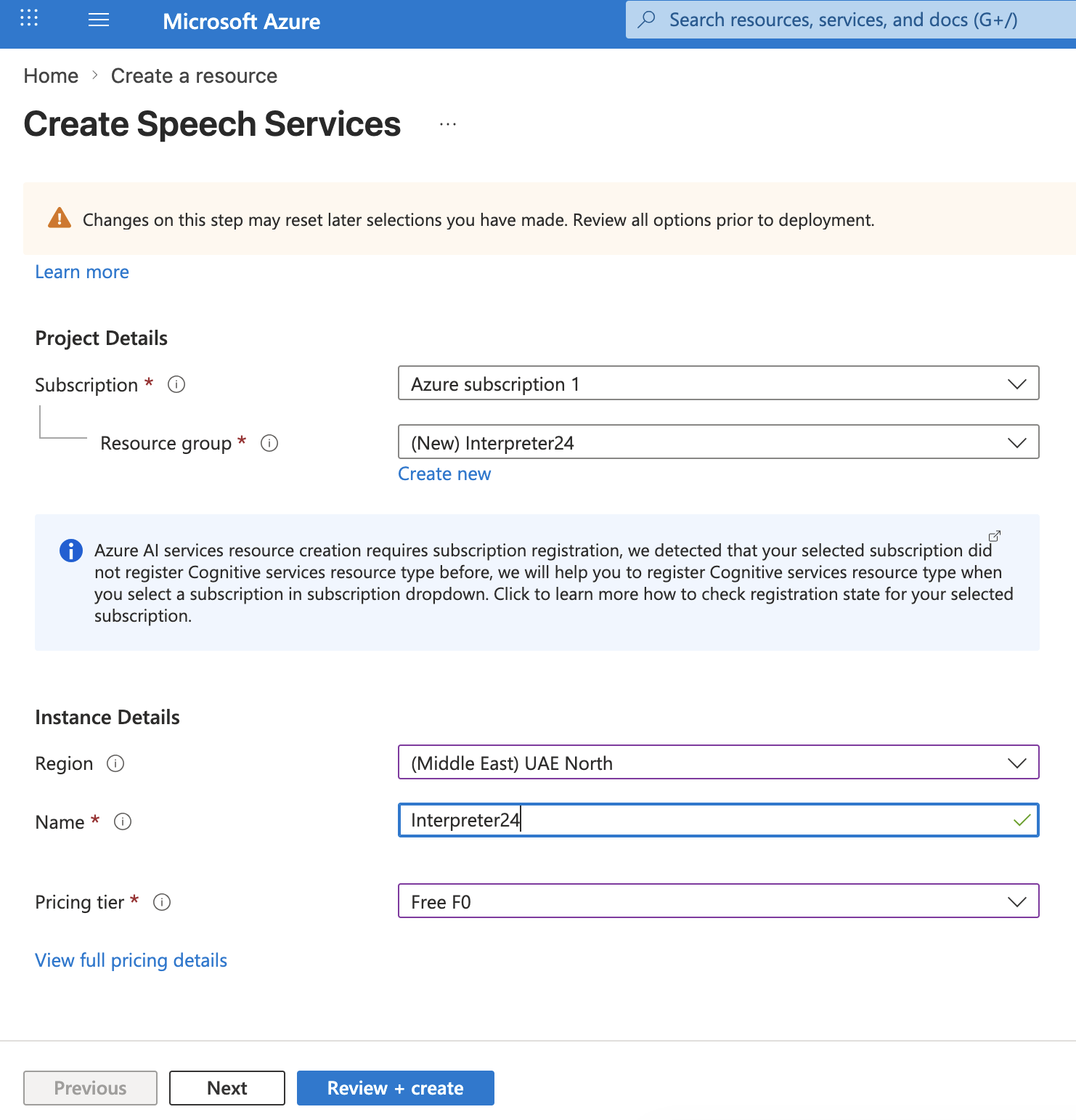The width and height of the screenshot is (1076, 1120).
Task: Click the Region info tooltip icon
Action: tap(115, 763)
